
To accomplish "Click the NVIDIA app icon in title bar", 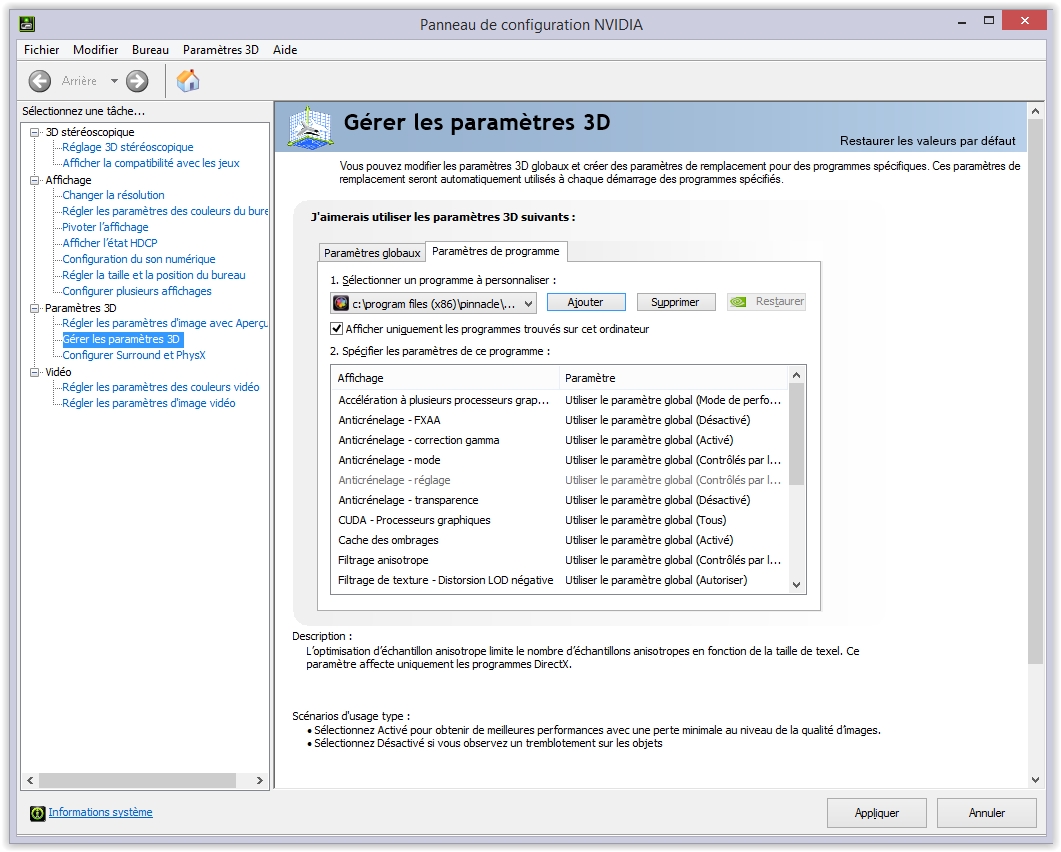I will tap(26, 24).
